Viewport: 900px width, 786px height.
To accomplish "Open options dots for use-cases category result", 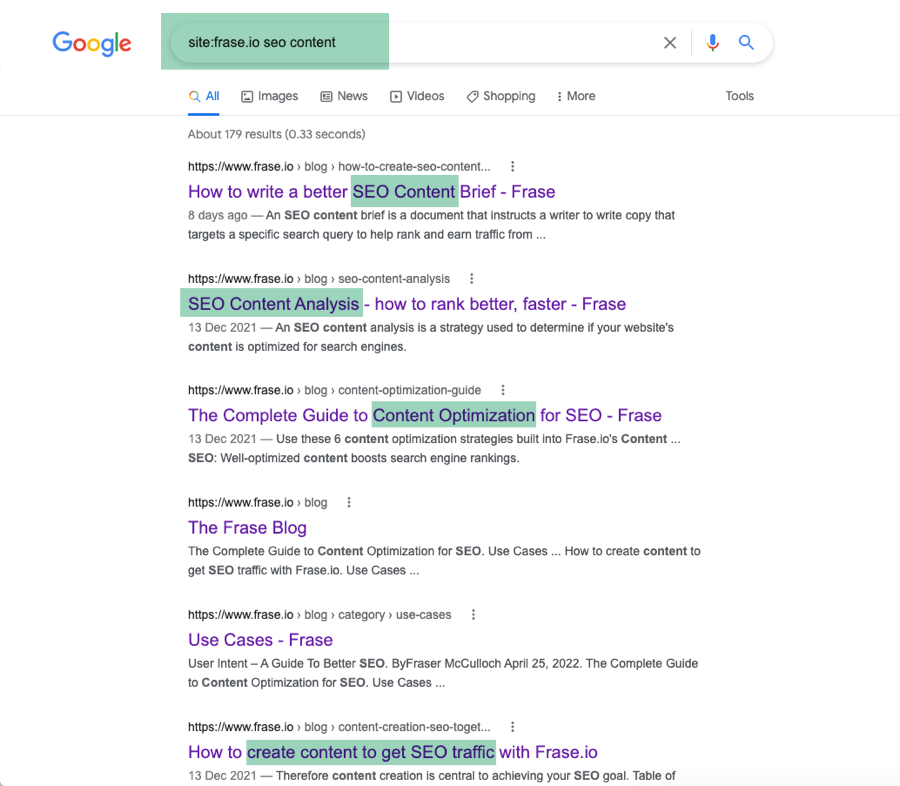I will click(474, 614).
